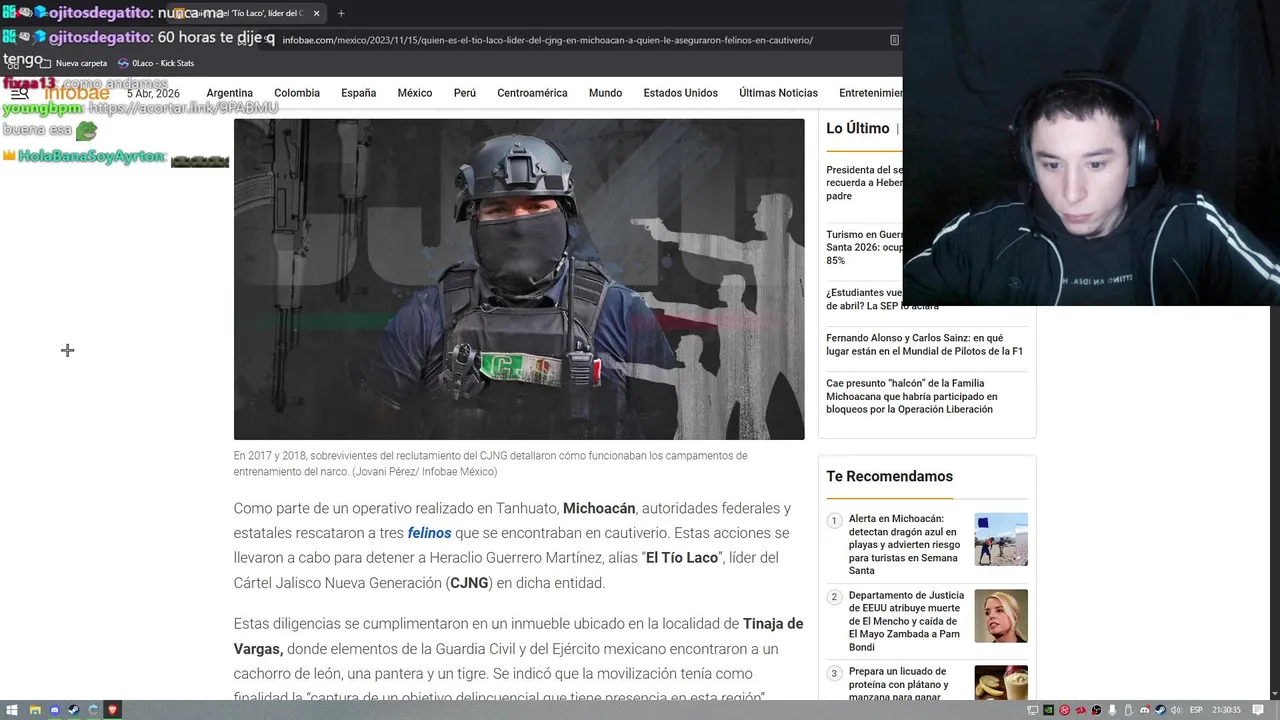Open the licuado de proteína story
This screenshot has width=1280, height=720.
(x=898, y=684)
